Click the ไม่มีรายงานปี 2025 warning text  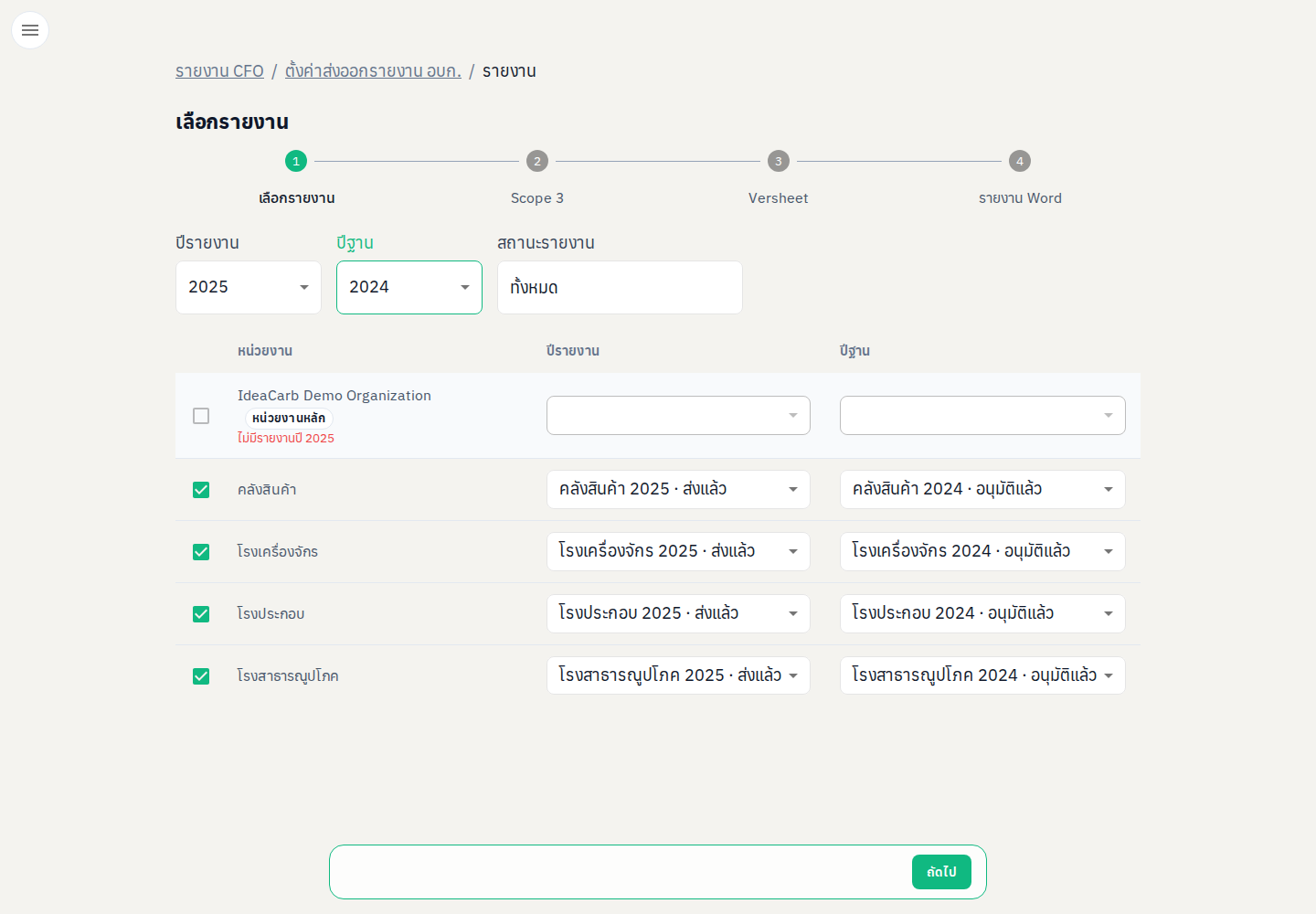click(x=286, y=439)
